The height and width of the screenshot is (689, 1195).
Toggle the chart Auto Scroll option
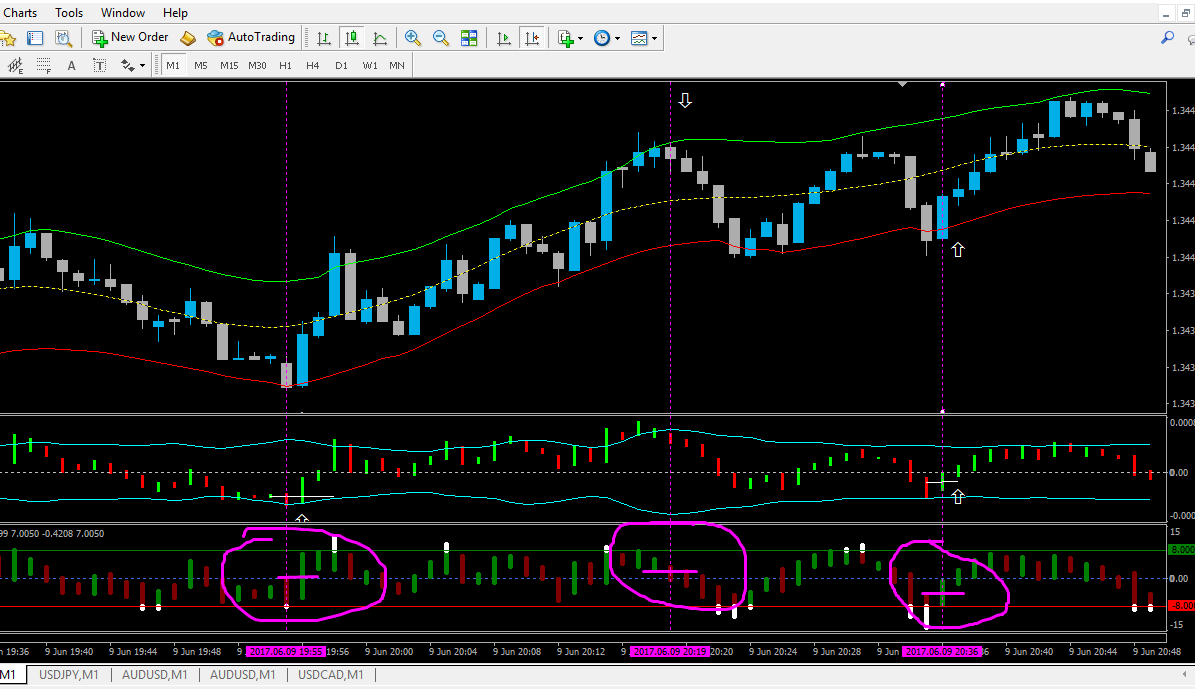(504, 38)
